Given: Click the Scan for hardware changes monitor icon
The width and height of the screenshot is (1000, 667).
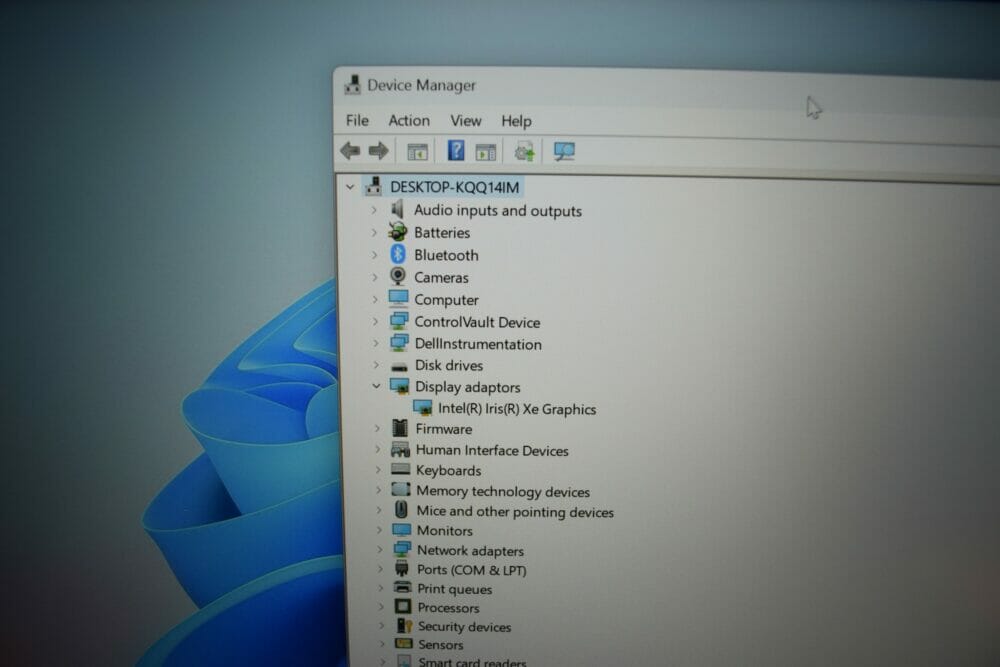Looking at the screenshot, I should click(564, 152).
